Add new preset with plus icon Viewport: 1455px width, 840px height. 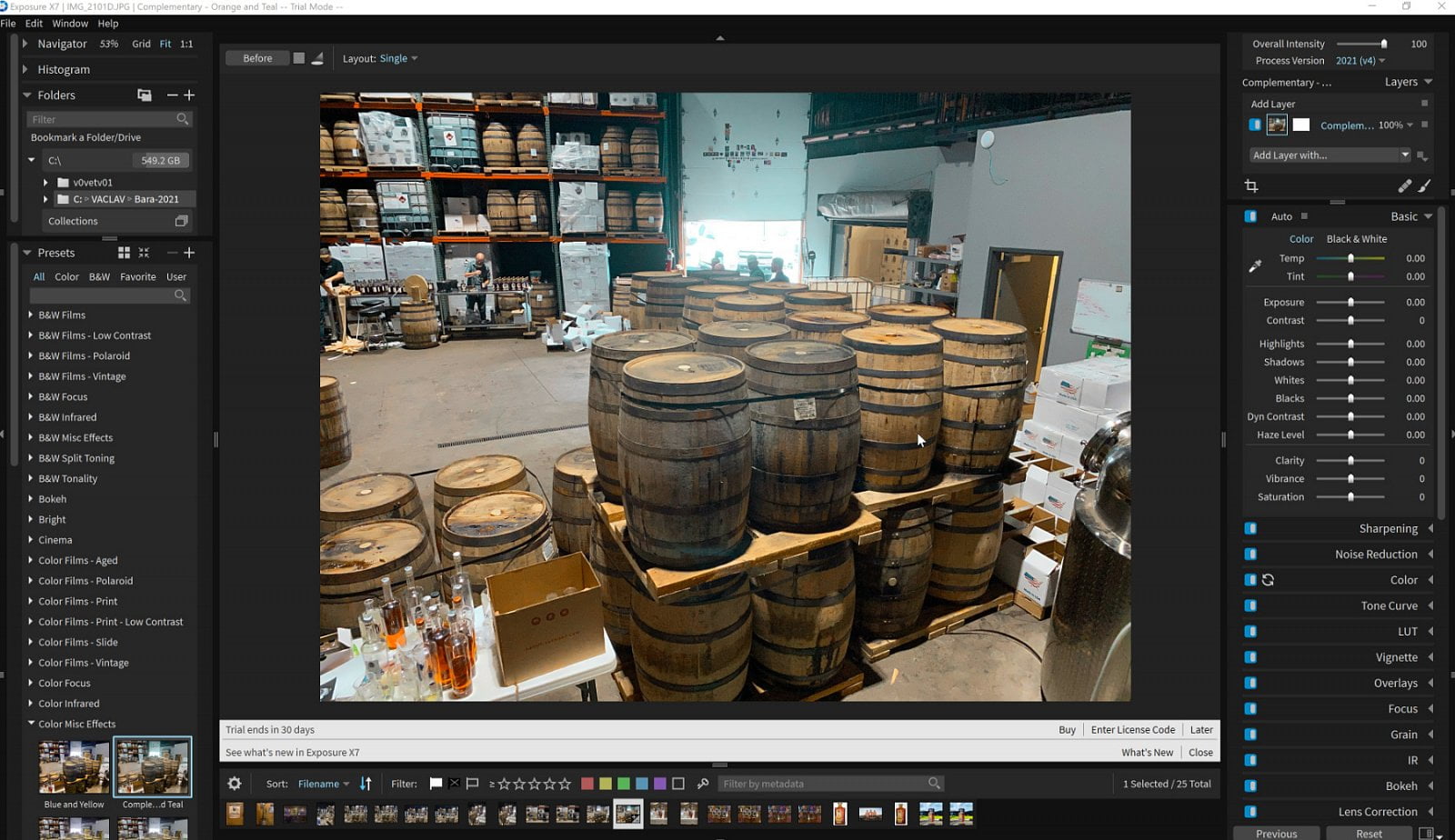click(189, 253)
